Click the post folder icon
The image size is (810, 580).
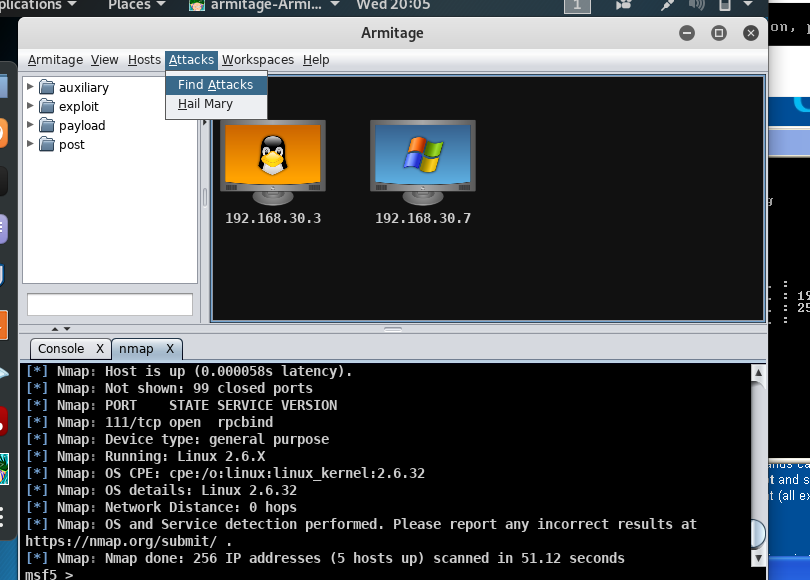(47, 144)
